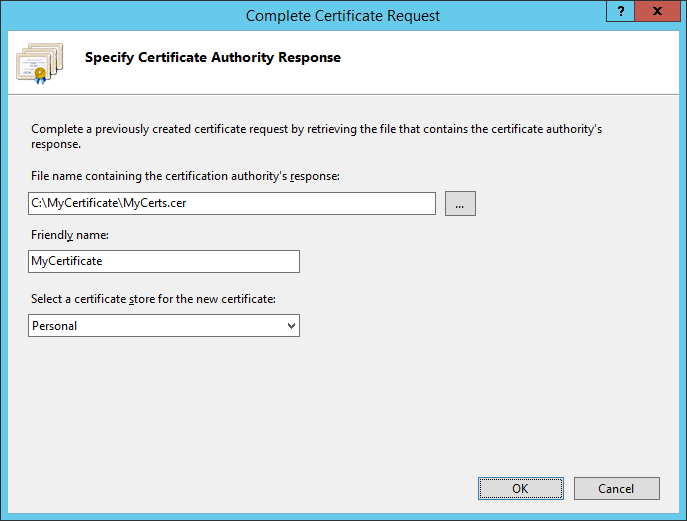
Task: Click the Specify Certificate Authority Response heading
Action: pos(212,57)
